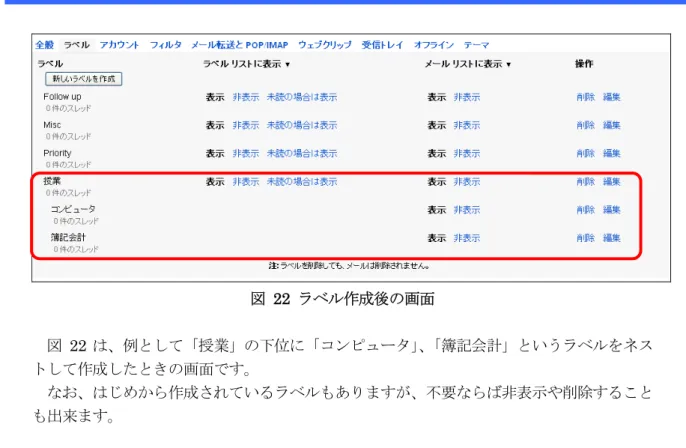The width and height of the screenshot is (686, 448).
Task: Select the Misc label name
Action: (52, 125)
